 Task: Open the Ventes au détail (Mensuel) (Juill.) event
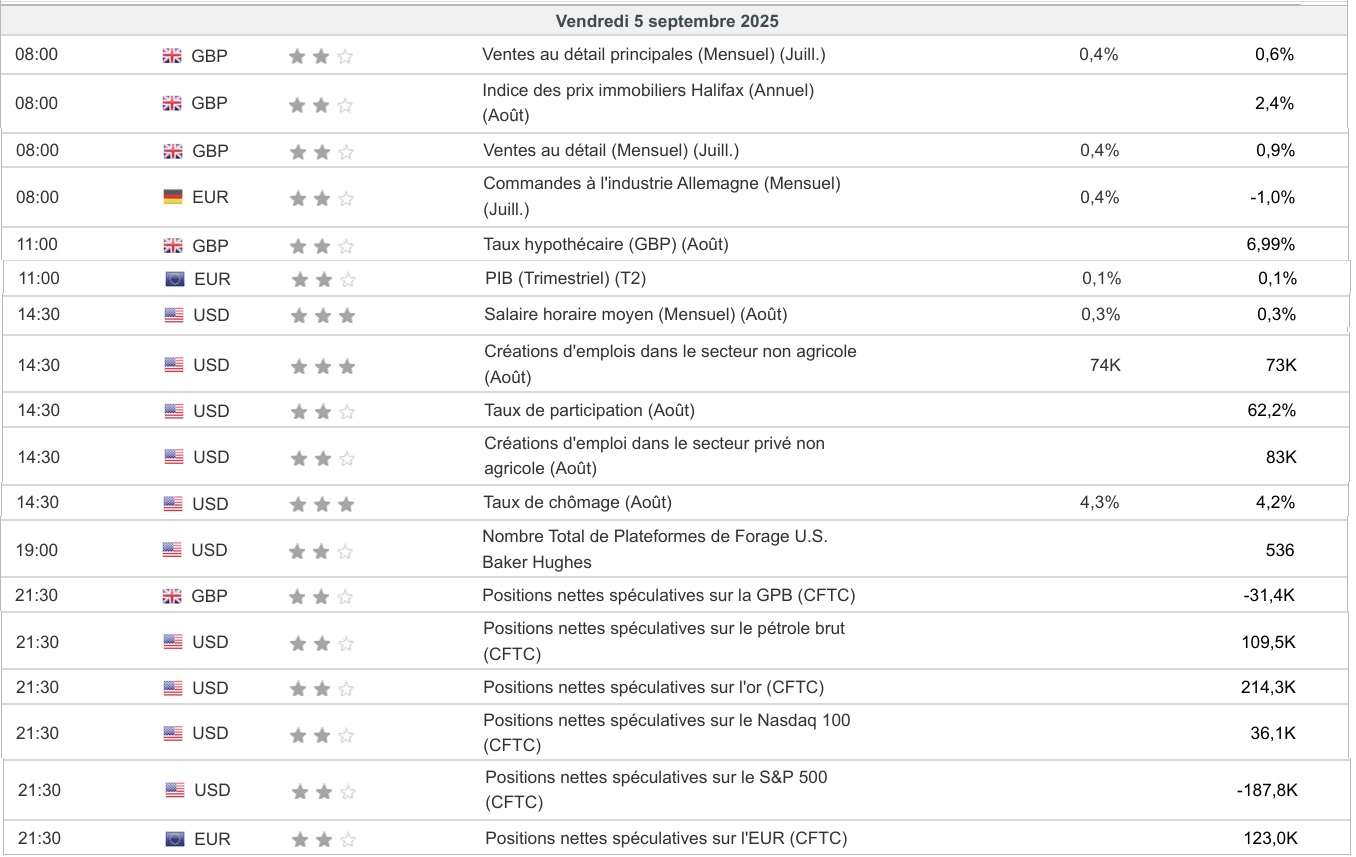[x=611, y=150]
